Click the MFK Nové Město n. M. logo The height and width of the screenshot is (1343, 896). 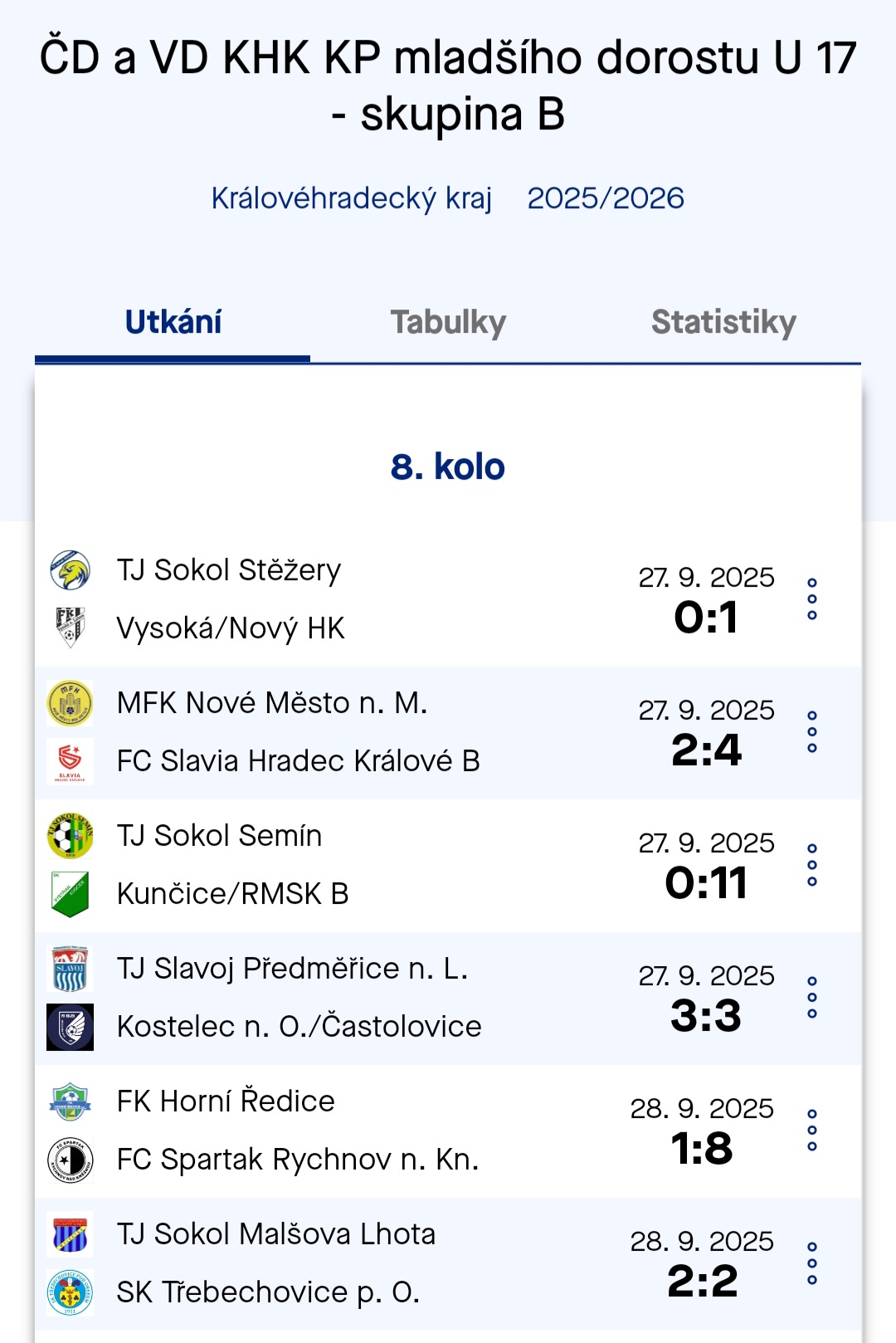pyautogui.click(x=70, y=703)
